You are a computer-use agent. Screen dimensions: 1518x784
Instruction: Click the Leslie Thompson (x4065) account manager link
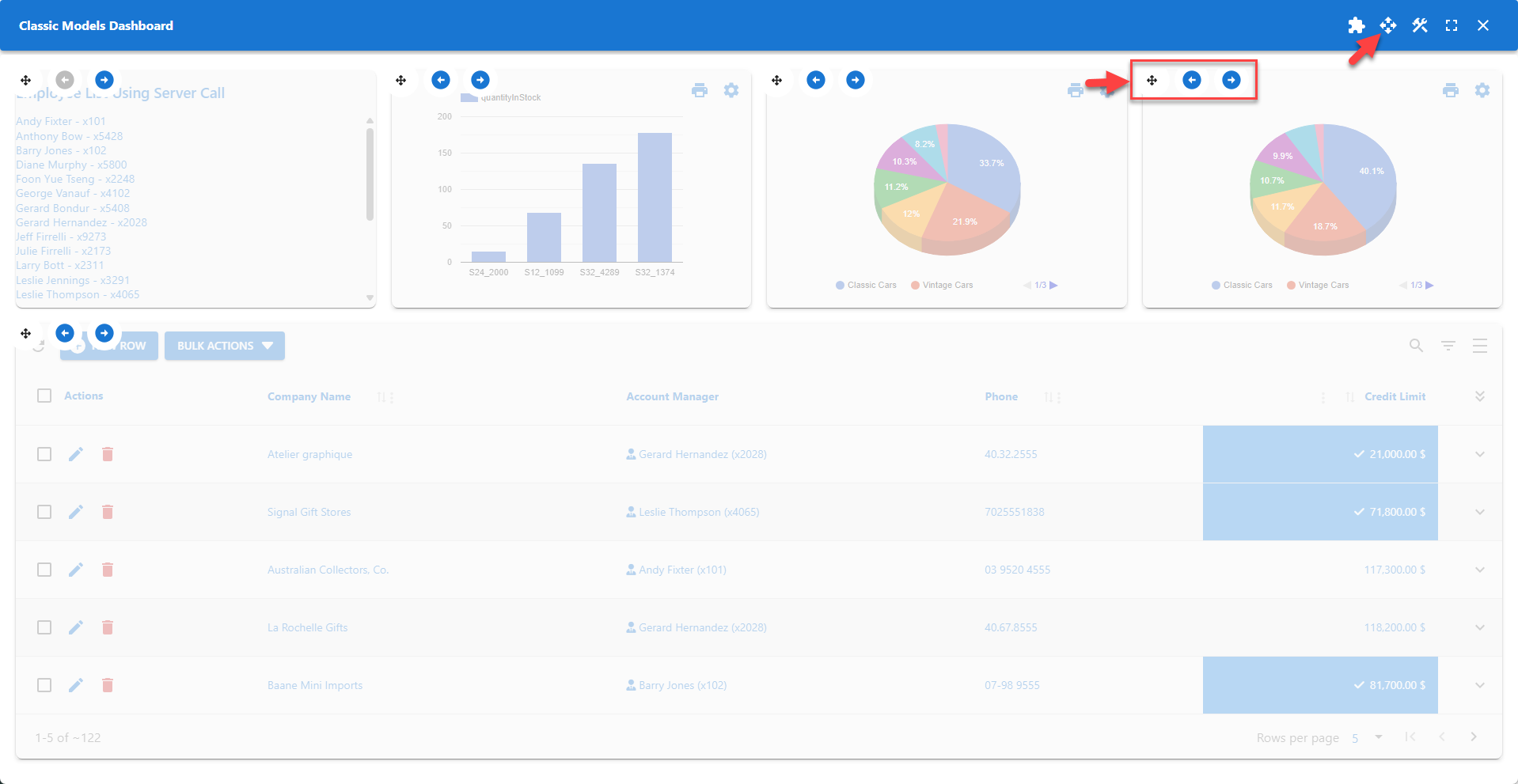tap(698, 512)
